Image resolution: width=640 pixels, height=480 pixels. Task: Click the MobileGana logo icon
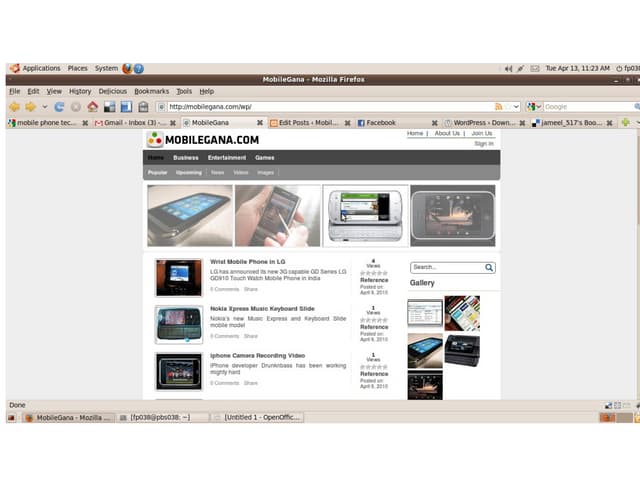point(155,140)
